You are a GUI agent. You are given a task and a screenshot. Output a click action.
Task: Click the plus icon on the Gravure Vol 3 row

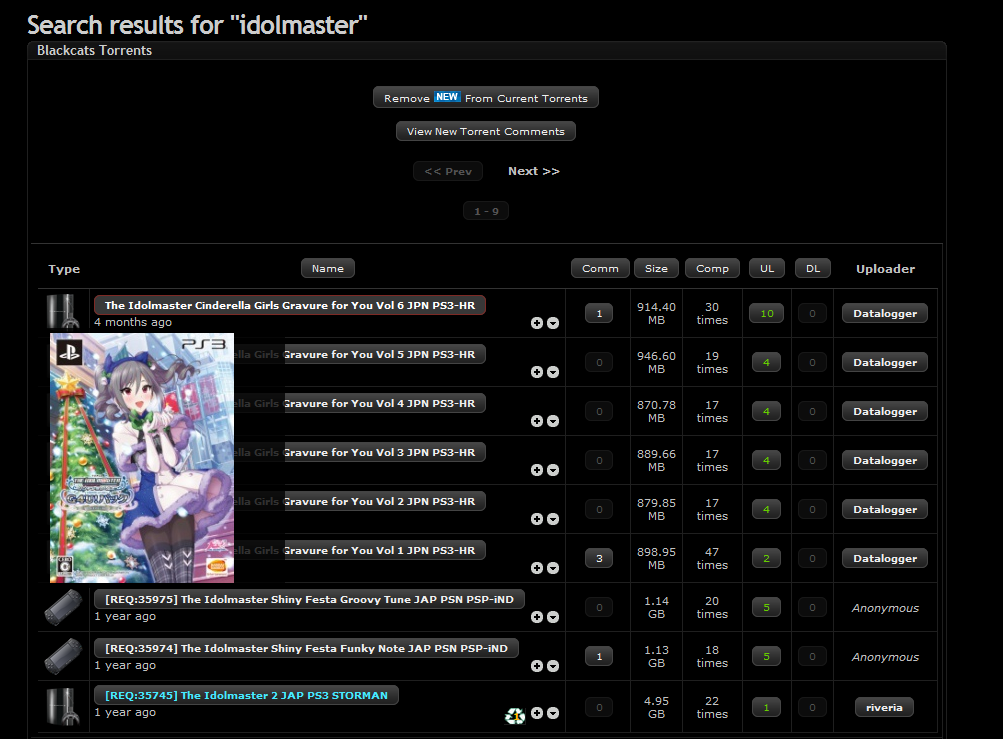pos(537,470)
